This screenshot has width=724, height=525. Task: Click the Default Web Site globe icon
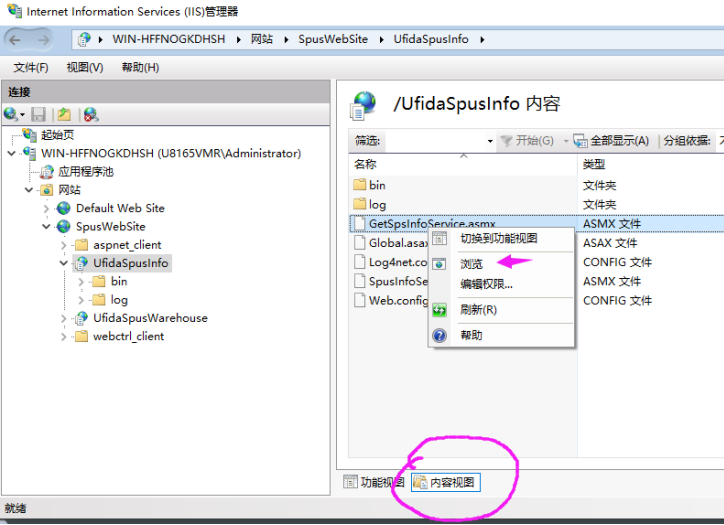[x=64, y=208]
